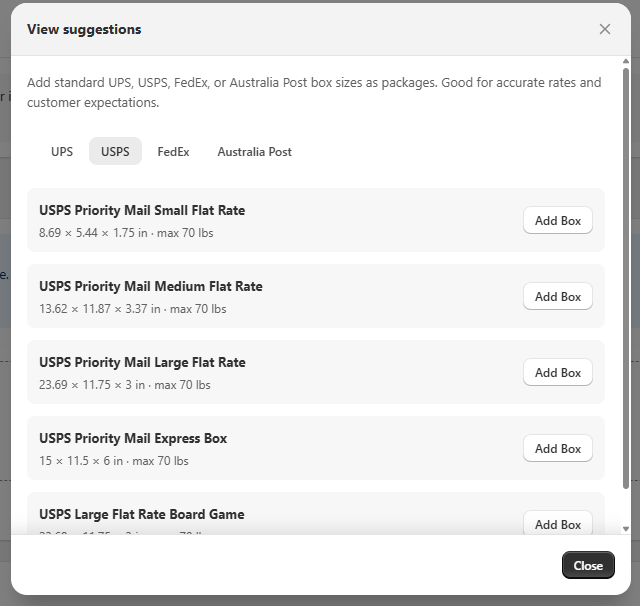Close the dialog with the X icon
The height and width of the screenshot is (606, 640).
(x=605, y=29)
